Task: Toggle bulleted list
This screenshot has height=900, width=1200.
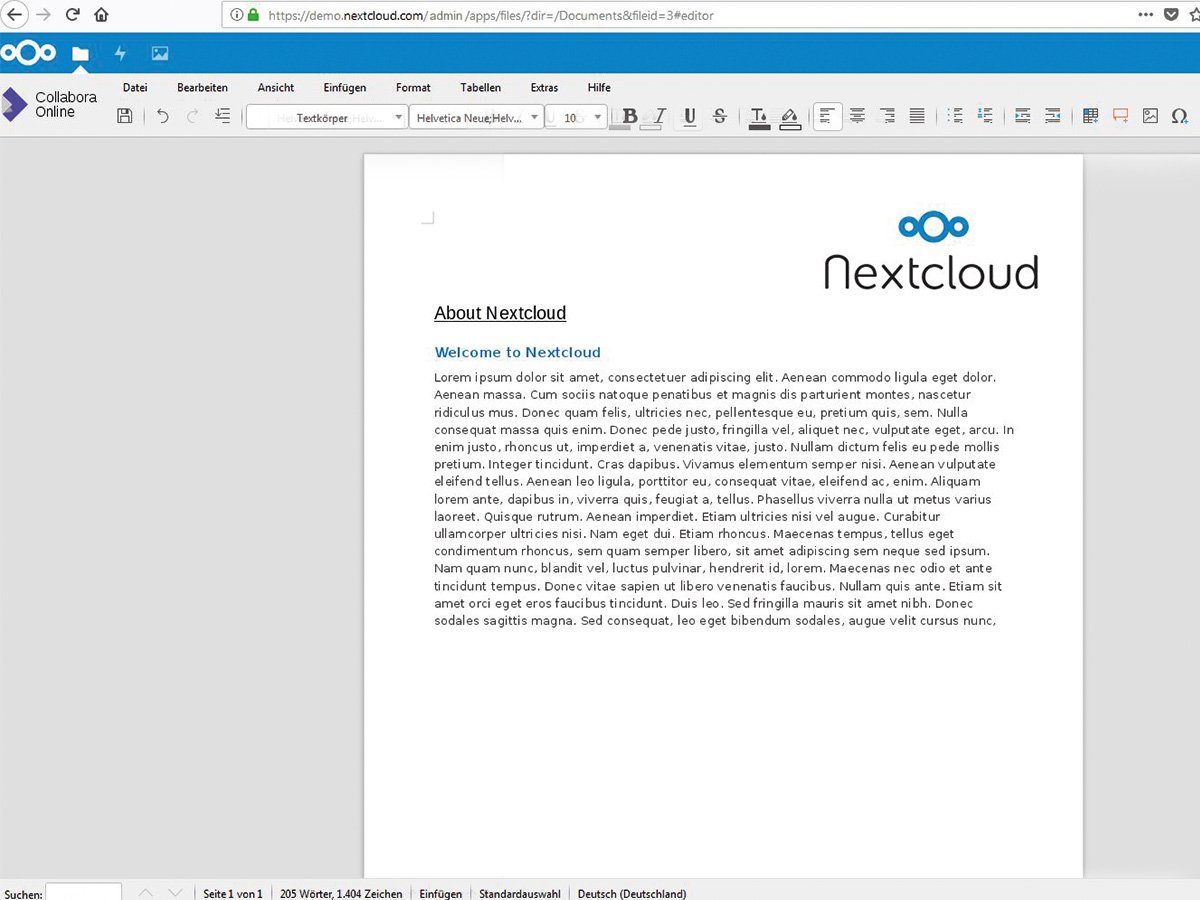Action: pyautogui.click(x=955, y=117)
